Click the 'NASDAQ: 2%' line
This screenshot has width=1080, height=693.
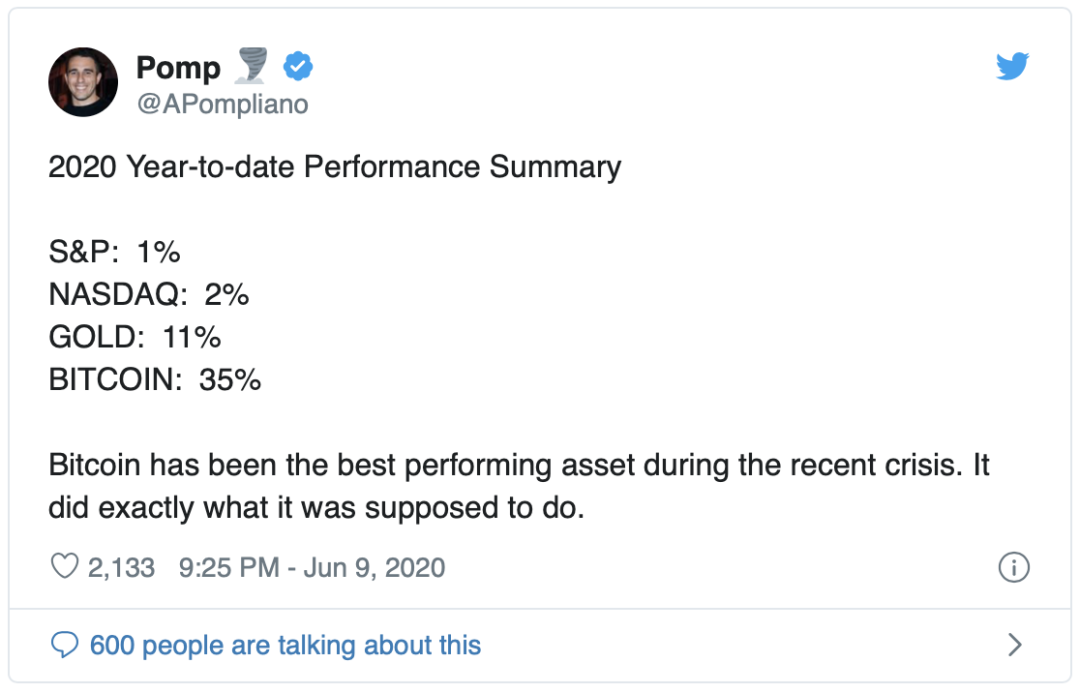[x=149, y=294]
